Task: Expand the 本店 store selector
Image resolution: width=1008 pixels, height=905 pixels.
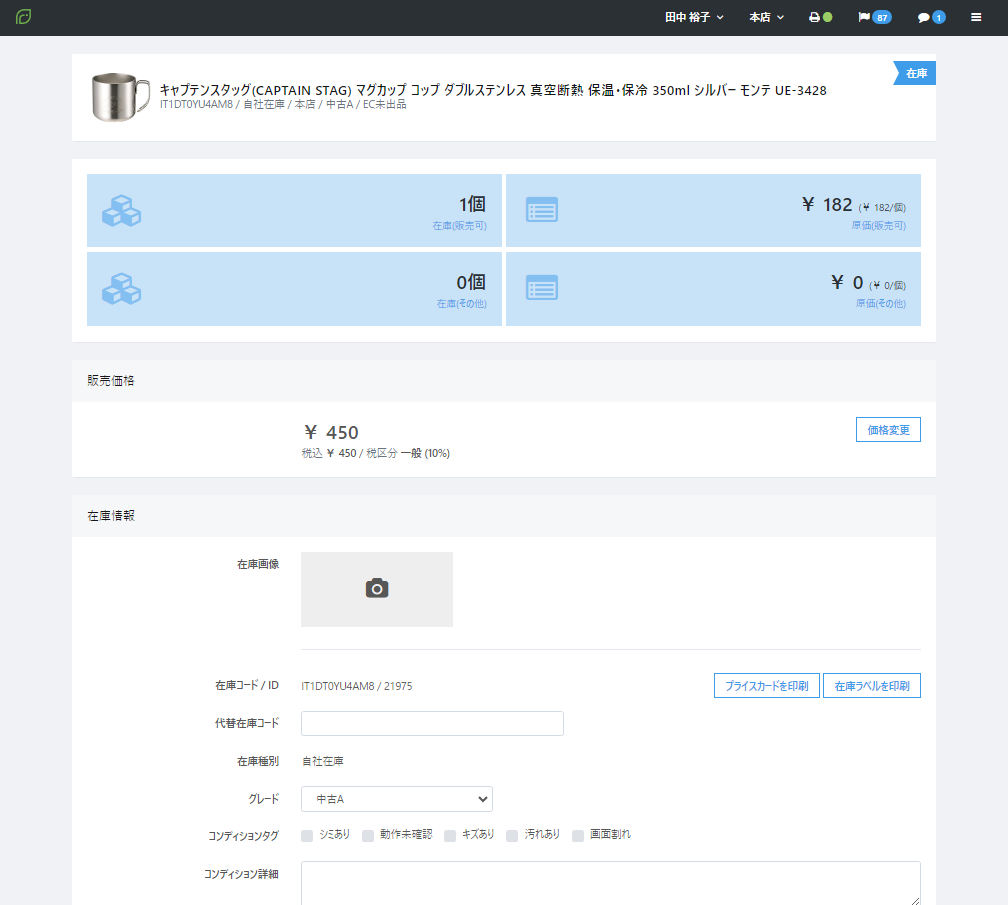Action: point(766,17)
